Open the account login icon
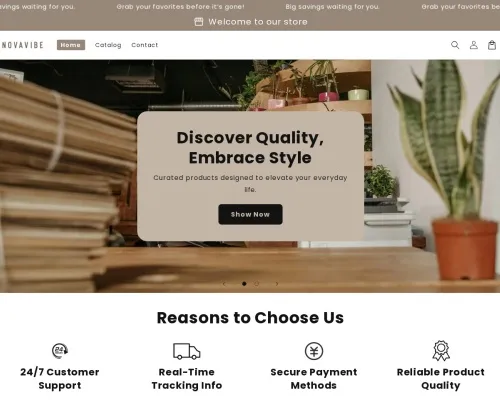This screenshot has width=500, height=400. [474, 45]
